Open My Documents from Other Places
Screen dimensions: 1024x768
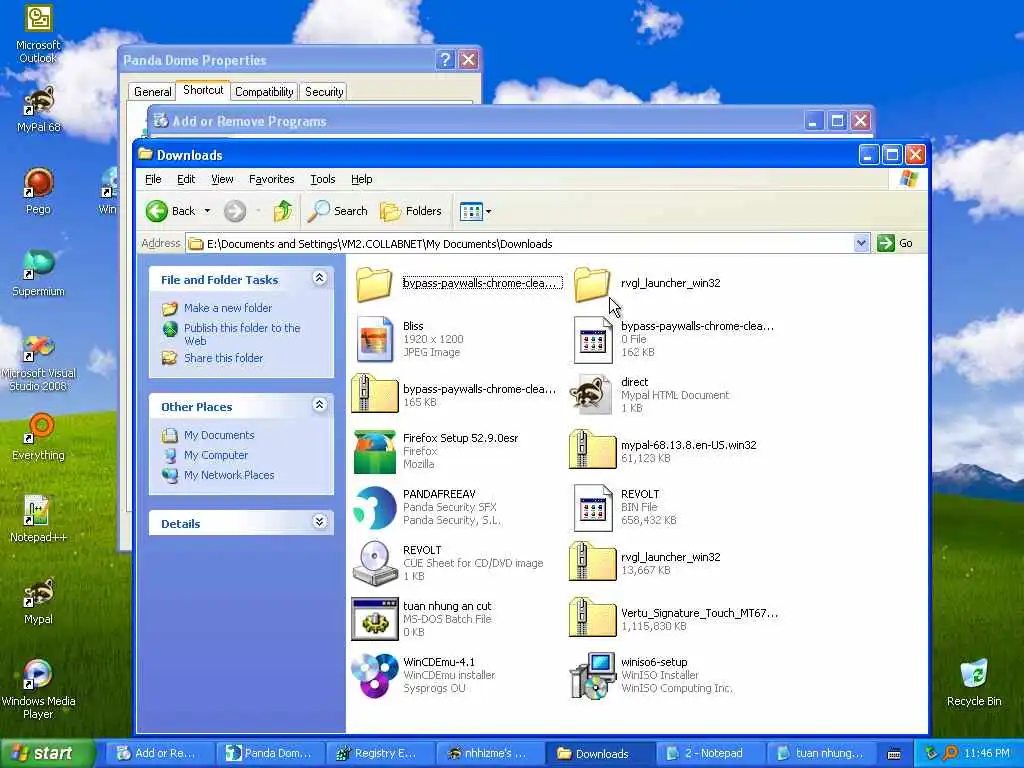(x=219, y=435)
